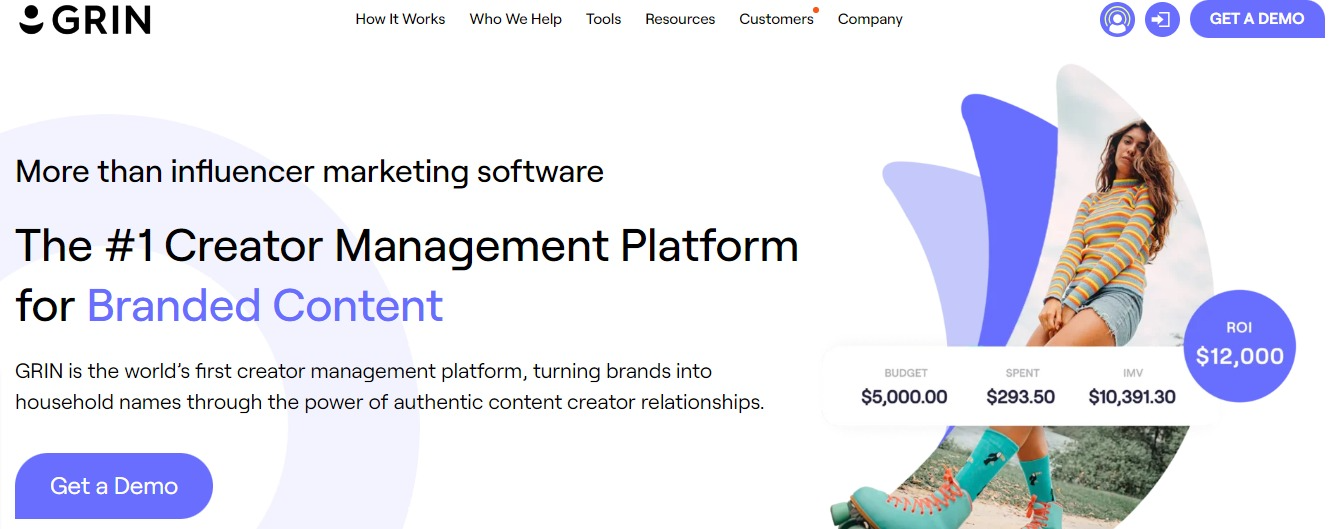Click the SPENT $293.50 value

tap(1021, 397)
